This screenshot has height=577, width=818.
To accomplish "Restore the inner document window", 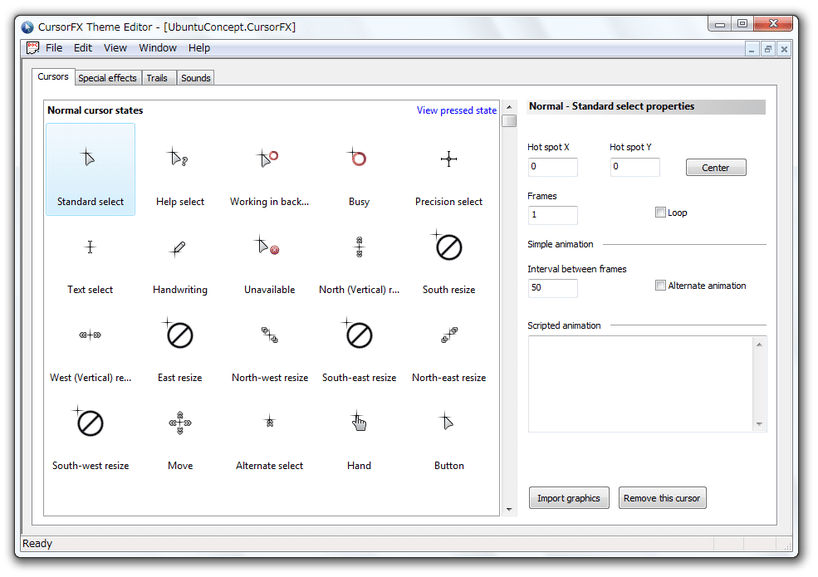I will coord(768,50).
